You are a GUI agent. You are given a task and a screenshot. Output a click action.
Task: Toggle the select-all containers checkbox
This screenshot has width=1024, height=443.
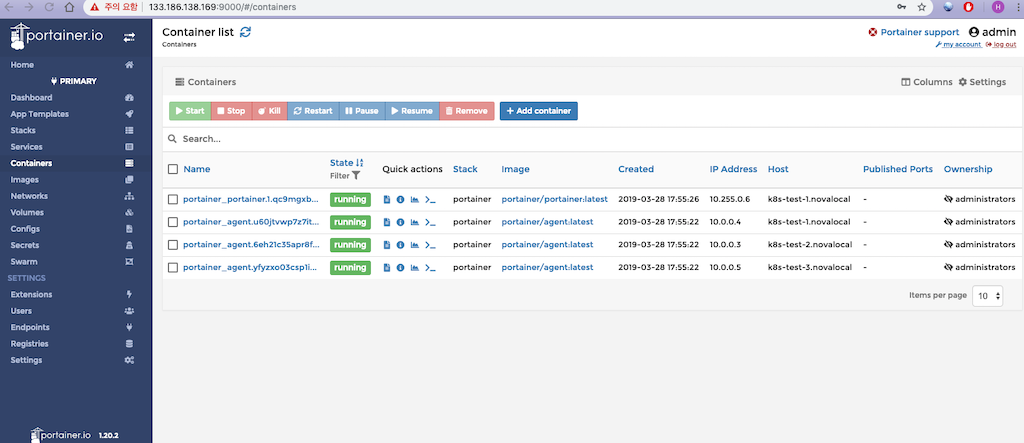click(173, 169)
